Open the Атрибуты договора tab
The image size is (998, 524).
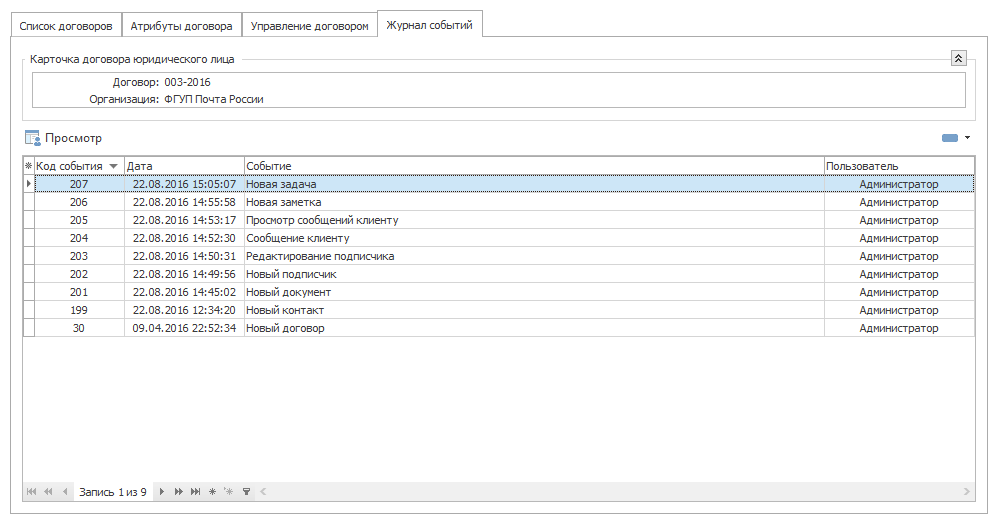click(x=181, y=26)
